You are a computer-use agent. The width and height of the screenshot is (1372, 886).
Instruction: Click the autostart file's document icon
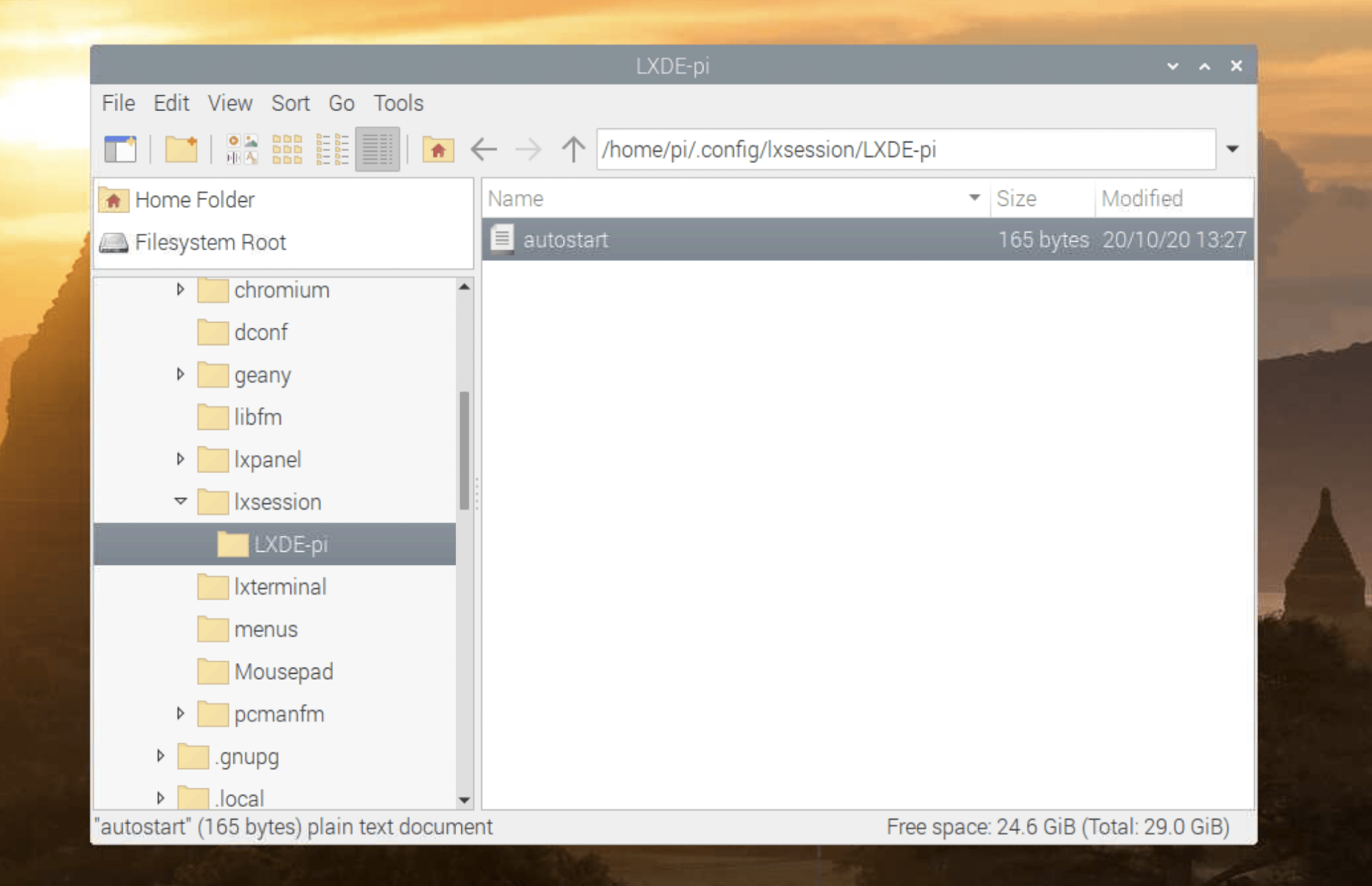(x=502, y=239)
